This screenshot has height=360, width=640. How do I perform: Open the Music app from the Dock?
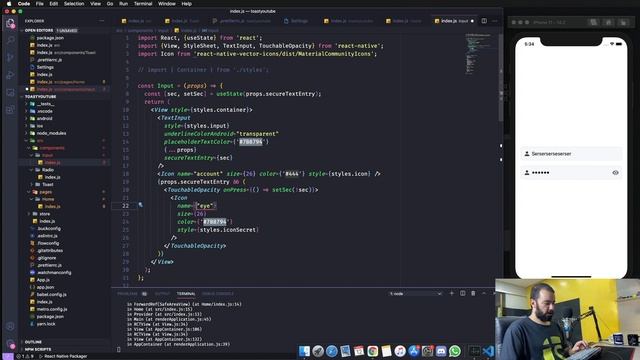pyautogui.click(x=400, y=351)
